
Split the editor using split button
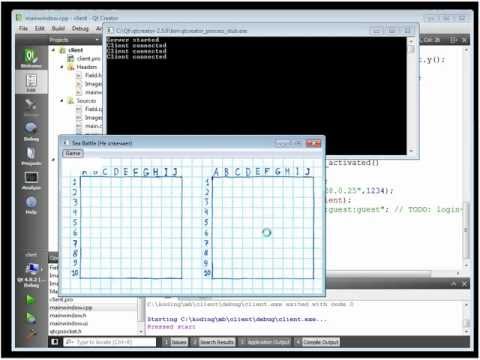pyautogui.click(x=453, y=40)
